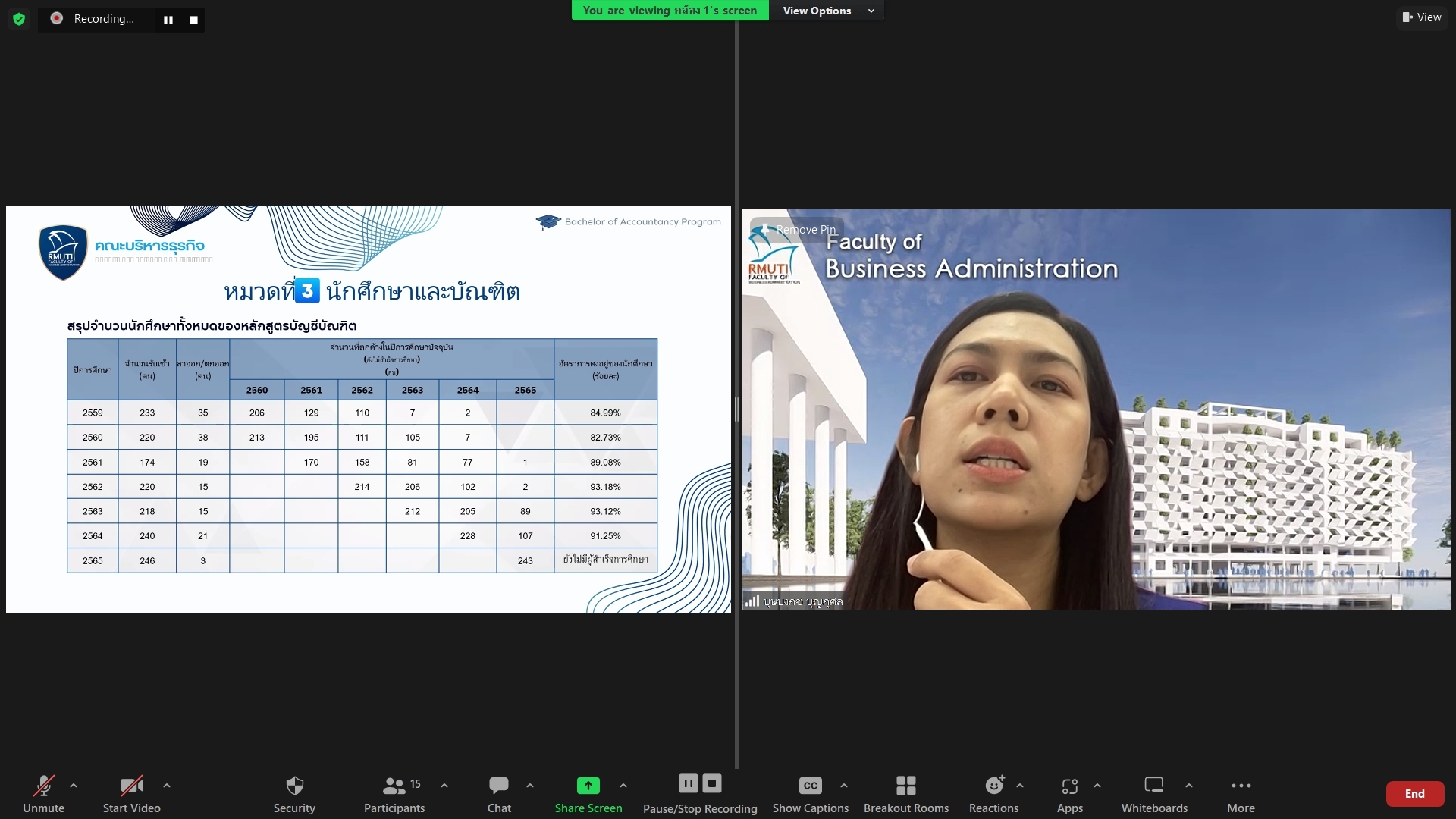Open the Security shield menu

pyautogui.click(x=294, y=794)
